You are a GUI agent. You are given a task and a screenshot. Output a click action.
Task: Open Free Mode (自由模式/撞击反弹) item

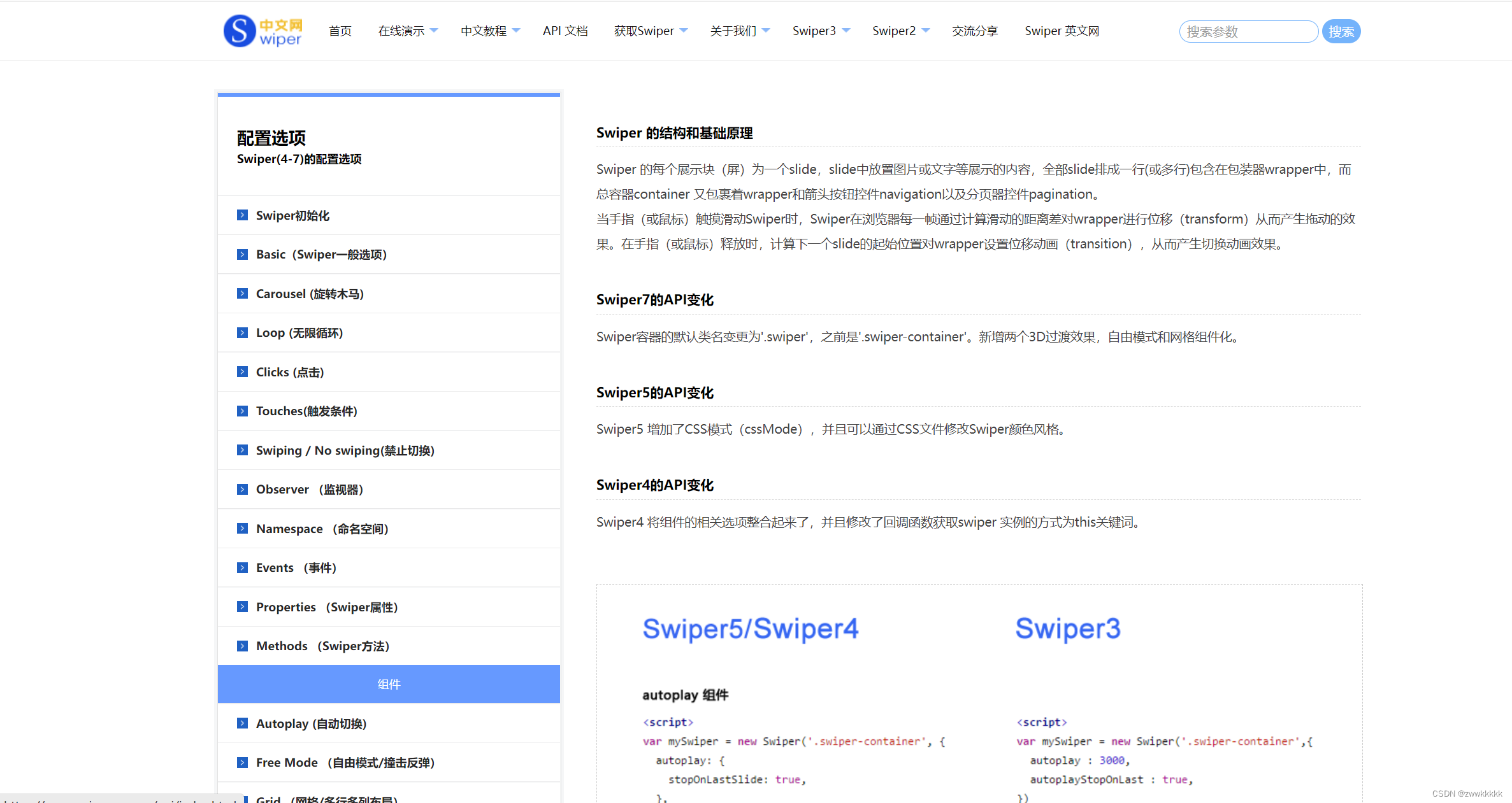coord(345,762)
